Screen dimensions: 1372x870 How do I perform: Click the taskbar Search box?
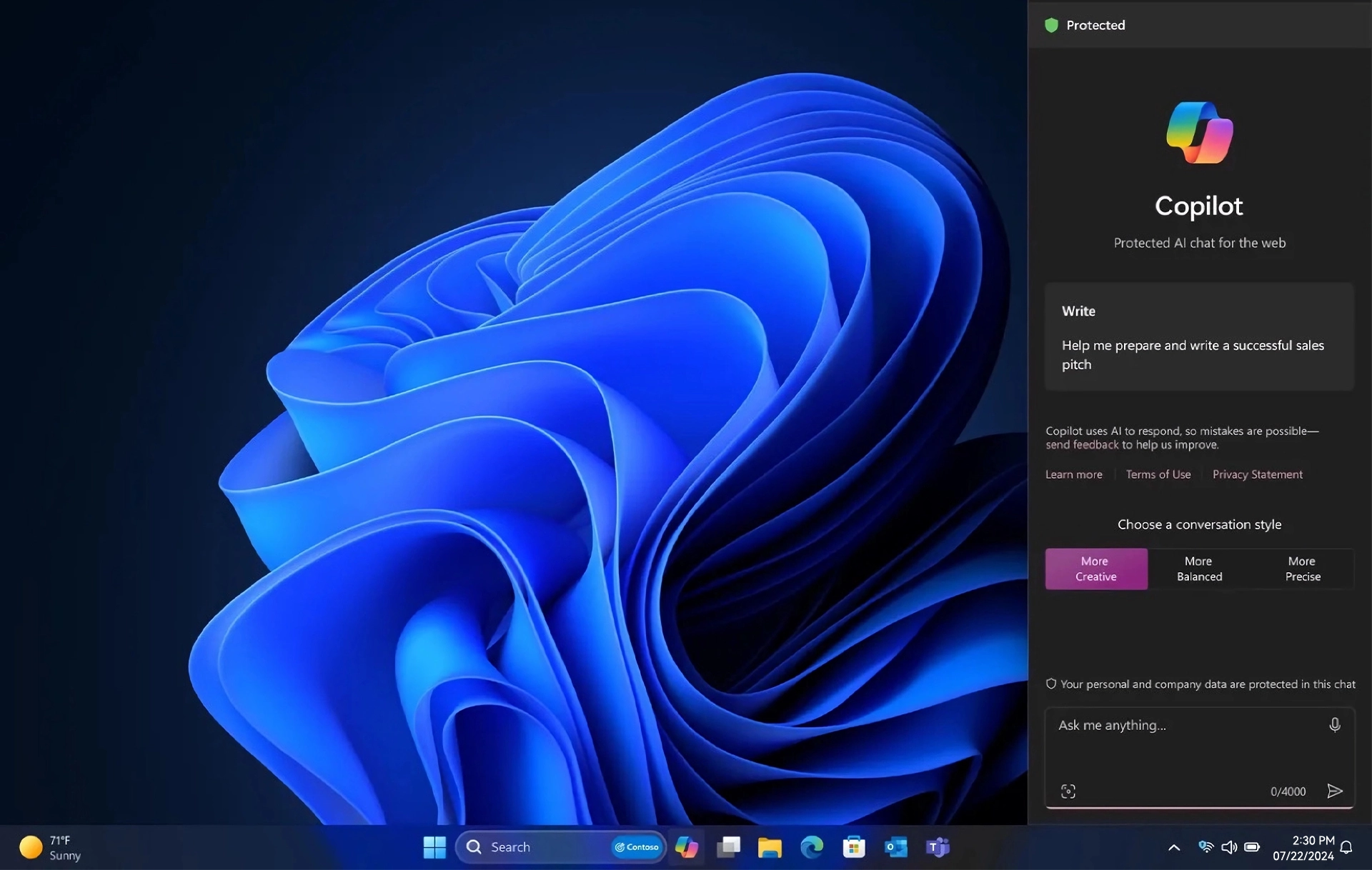point(560,847)
